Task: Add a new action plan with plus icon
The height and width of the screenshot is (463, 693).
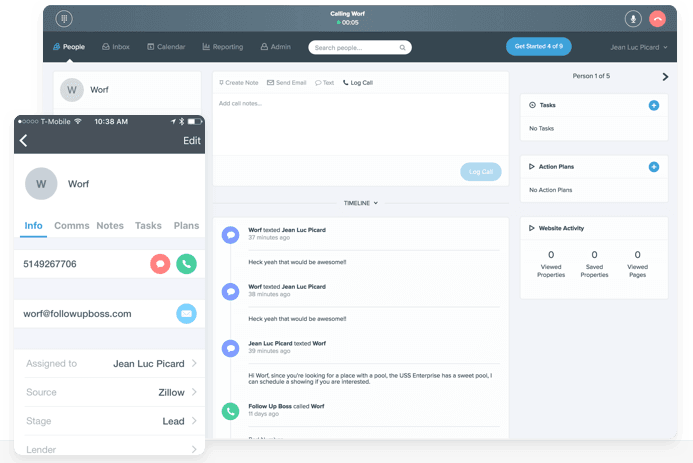Action: pyautogui.click(x=653, y=167)
